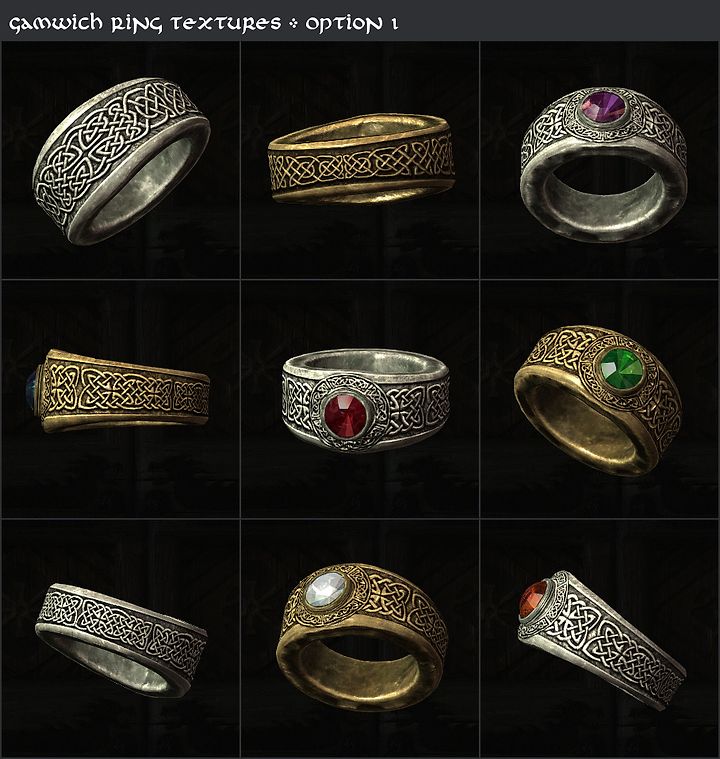
Task: Click the Option 1 text in header
Action: (x=352, y=24)
